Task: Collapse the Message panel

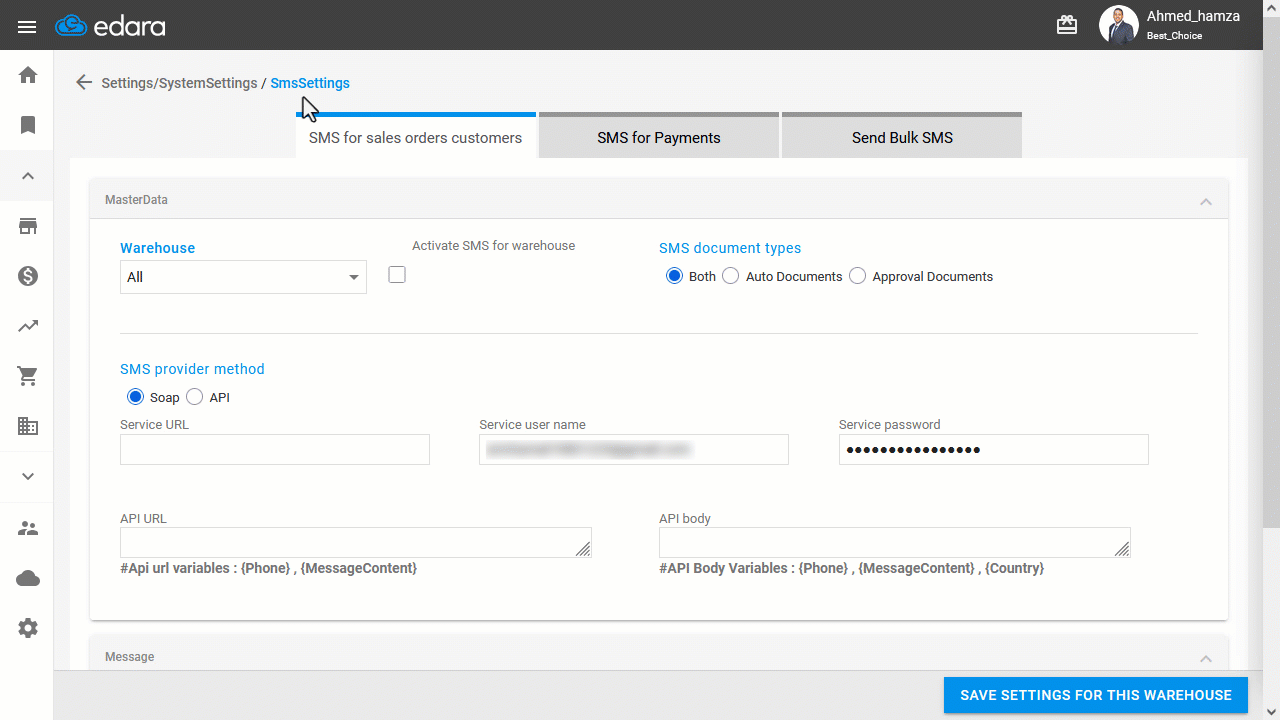Action: click(1206, 658)
